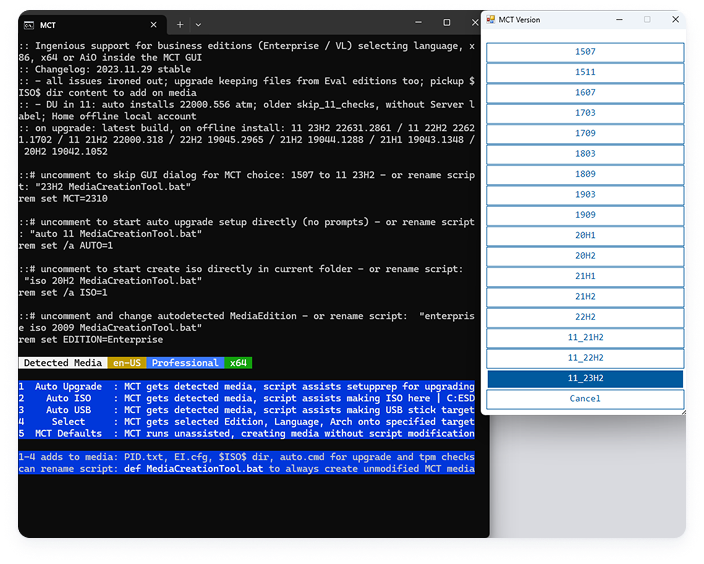Choose version 1903
The width and height of the screenshot is (704, 564).
point(585,195)
